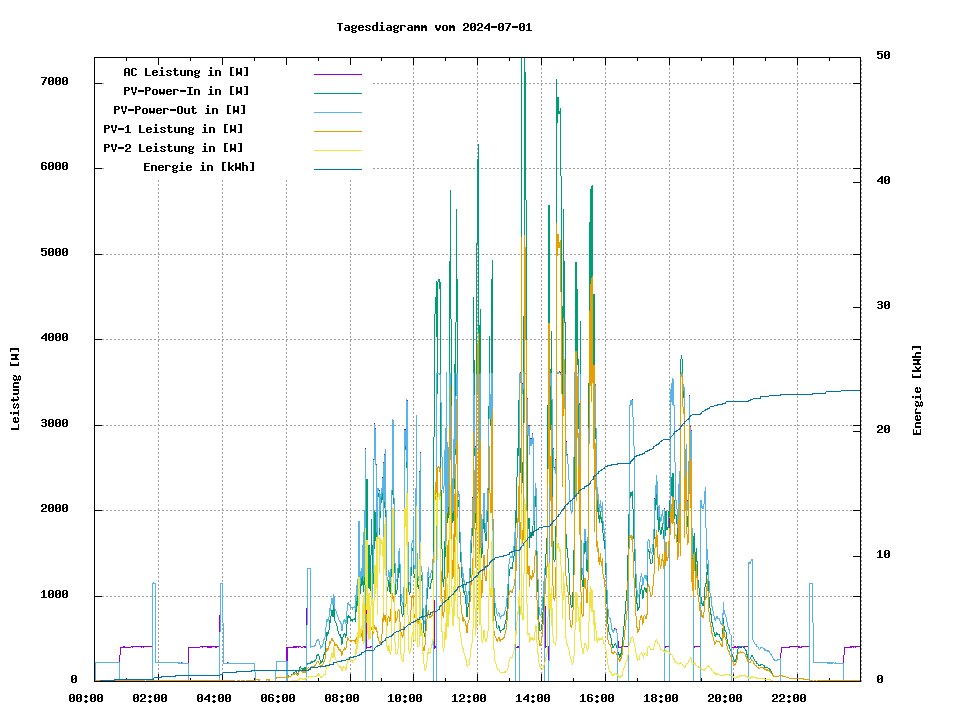Select the 'Energie in [kWh]' legend label
The width and height of the screenshot is (960, 720).
pyautogui.click(x=199, y=167)
